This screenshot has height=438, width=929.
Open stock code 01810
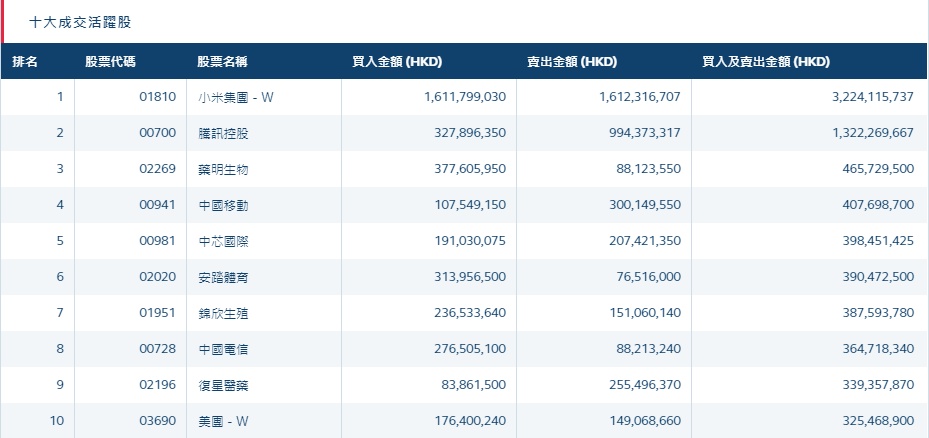158,97
